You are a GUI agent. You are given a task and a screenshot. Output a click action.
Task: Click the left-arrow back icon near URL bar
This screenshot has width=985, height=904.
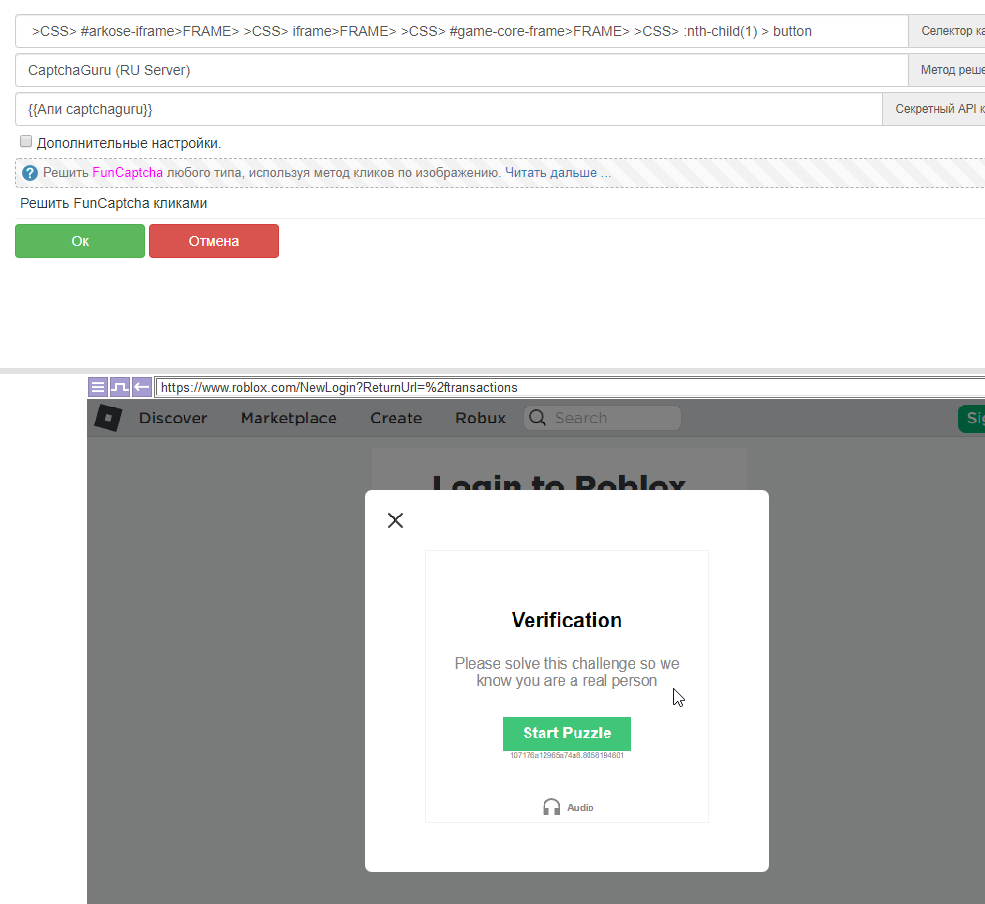click(142, 387)
